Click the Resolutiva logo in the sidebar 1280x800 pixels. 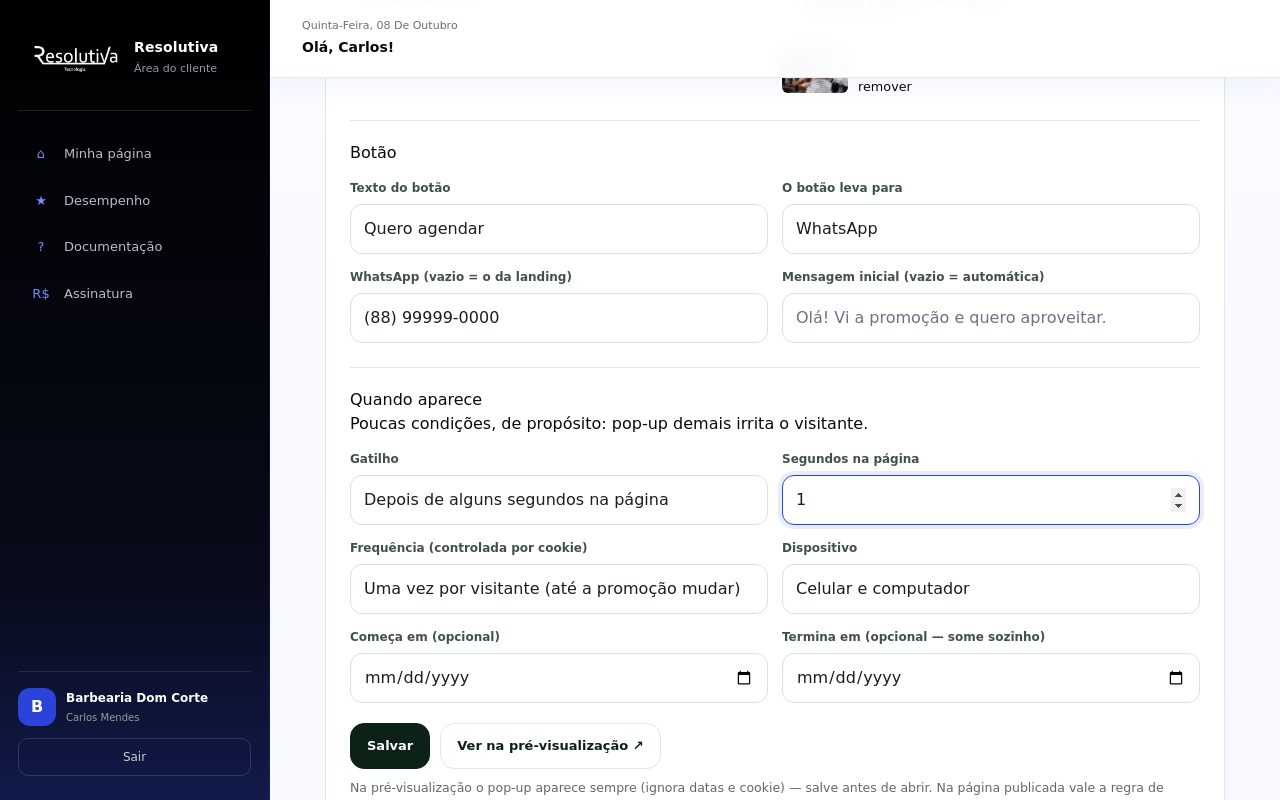click(76, 57)
